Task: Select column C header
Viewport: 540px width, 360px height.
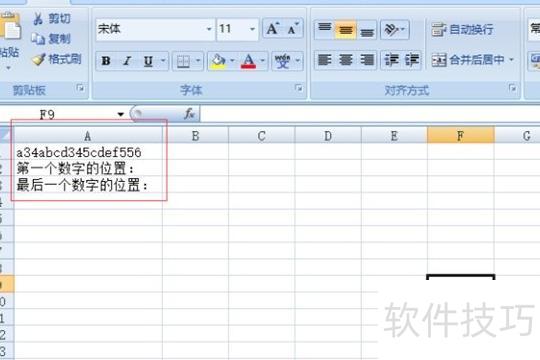Action: pos(261,136)
